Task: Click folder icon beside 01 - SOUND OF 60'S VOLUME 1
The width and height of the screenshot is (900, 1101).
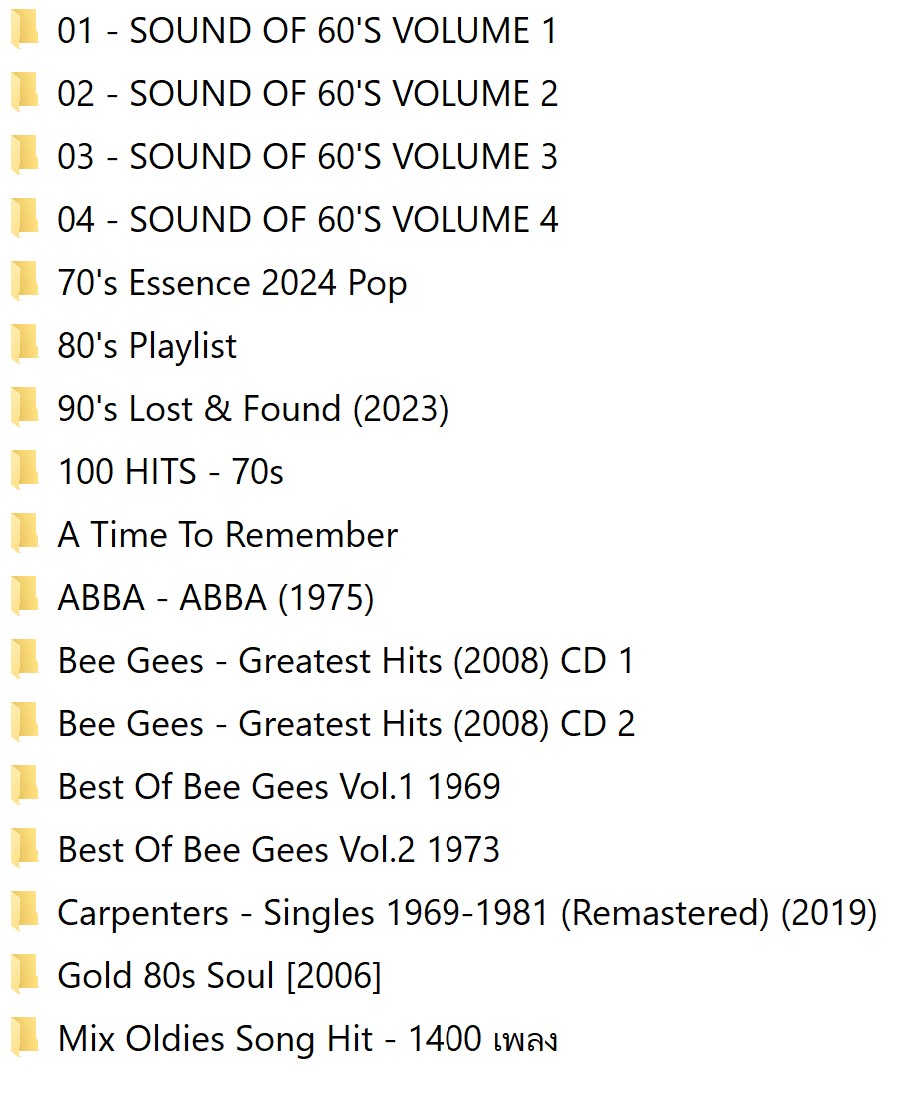Action: [24, 31]
